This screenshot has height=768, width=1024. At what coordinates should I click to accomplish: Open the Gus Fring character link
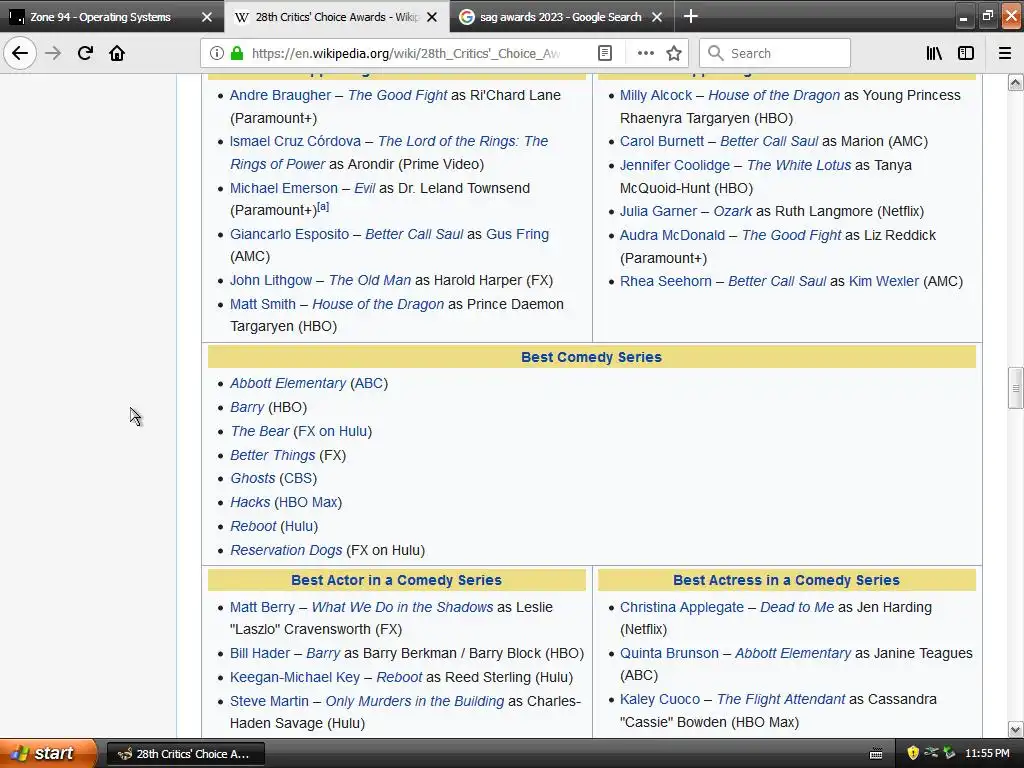tap(517, 234)
